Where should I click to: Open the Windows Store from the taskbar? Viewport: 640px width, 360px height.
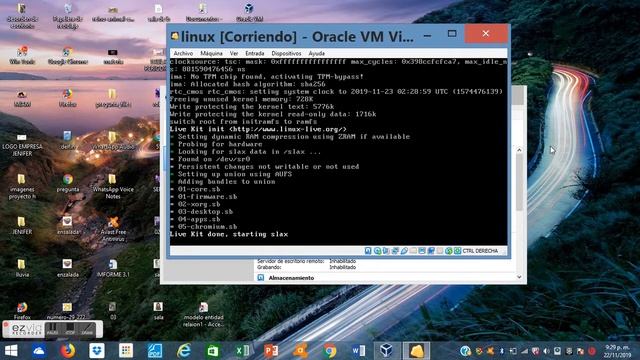213,351
